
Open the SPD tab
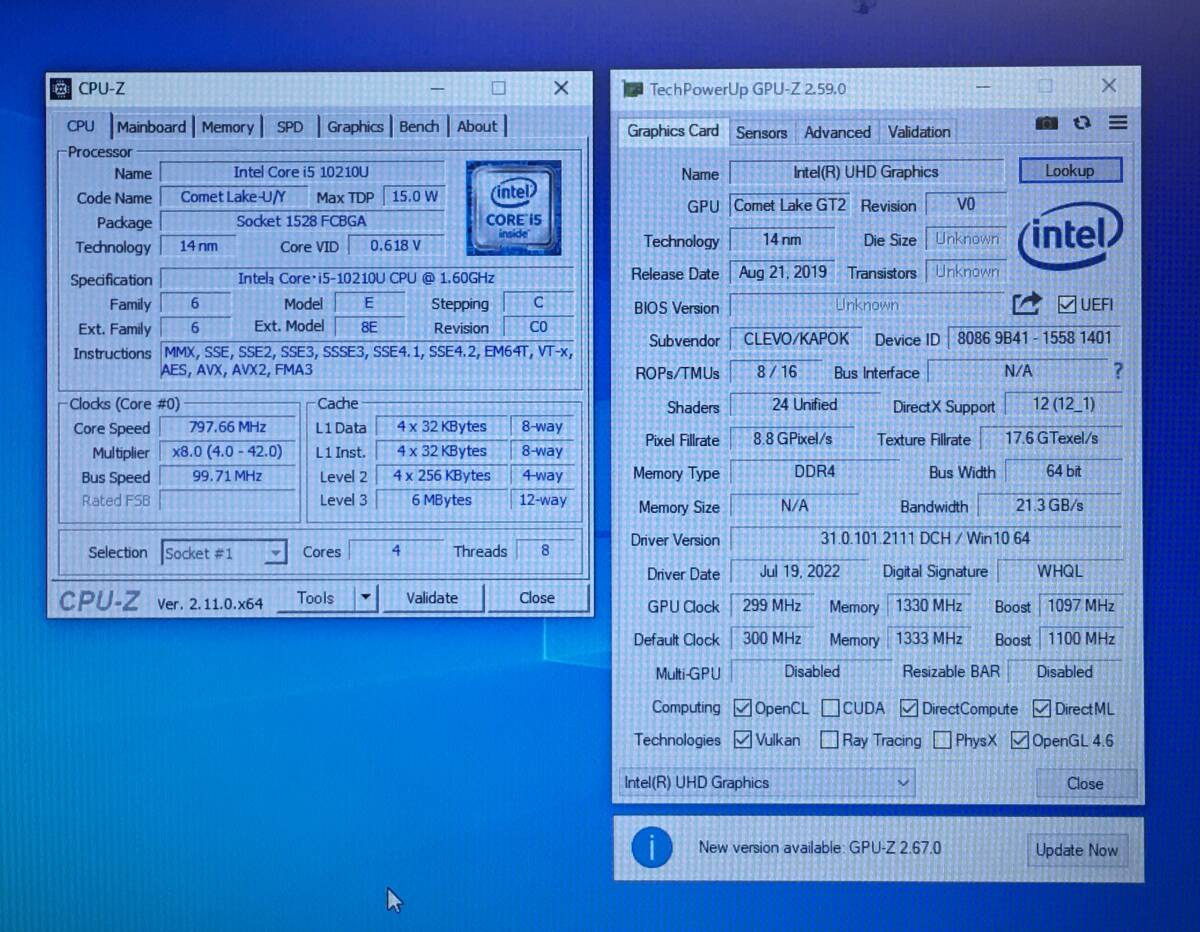click(290, 127)
